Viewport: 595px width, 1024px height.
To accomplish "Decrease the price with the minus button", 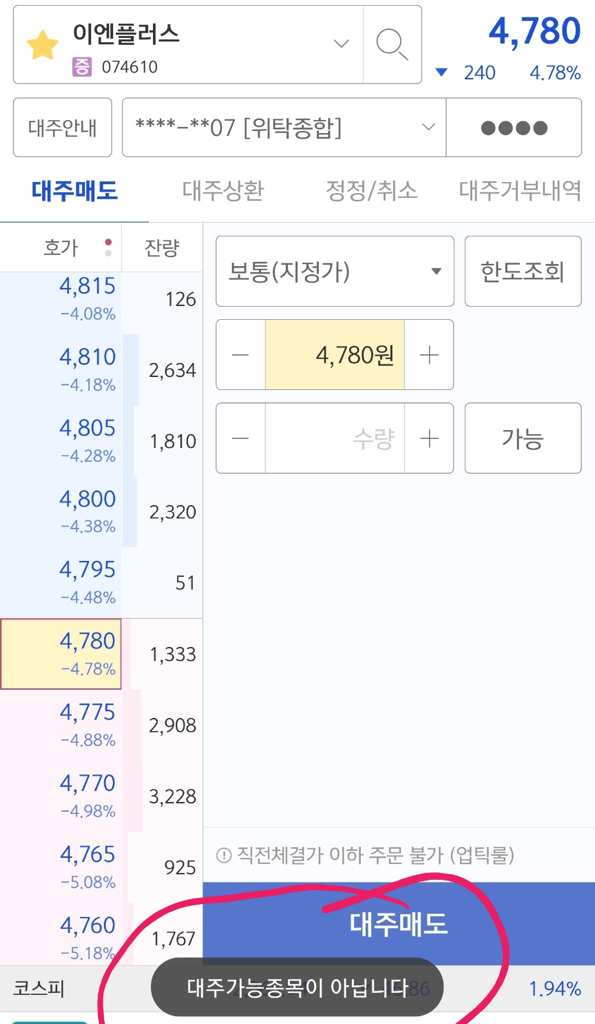I will pyautogui.click(x=240, y=355).
